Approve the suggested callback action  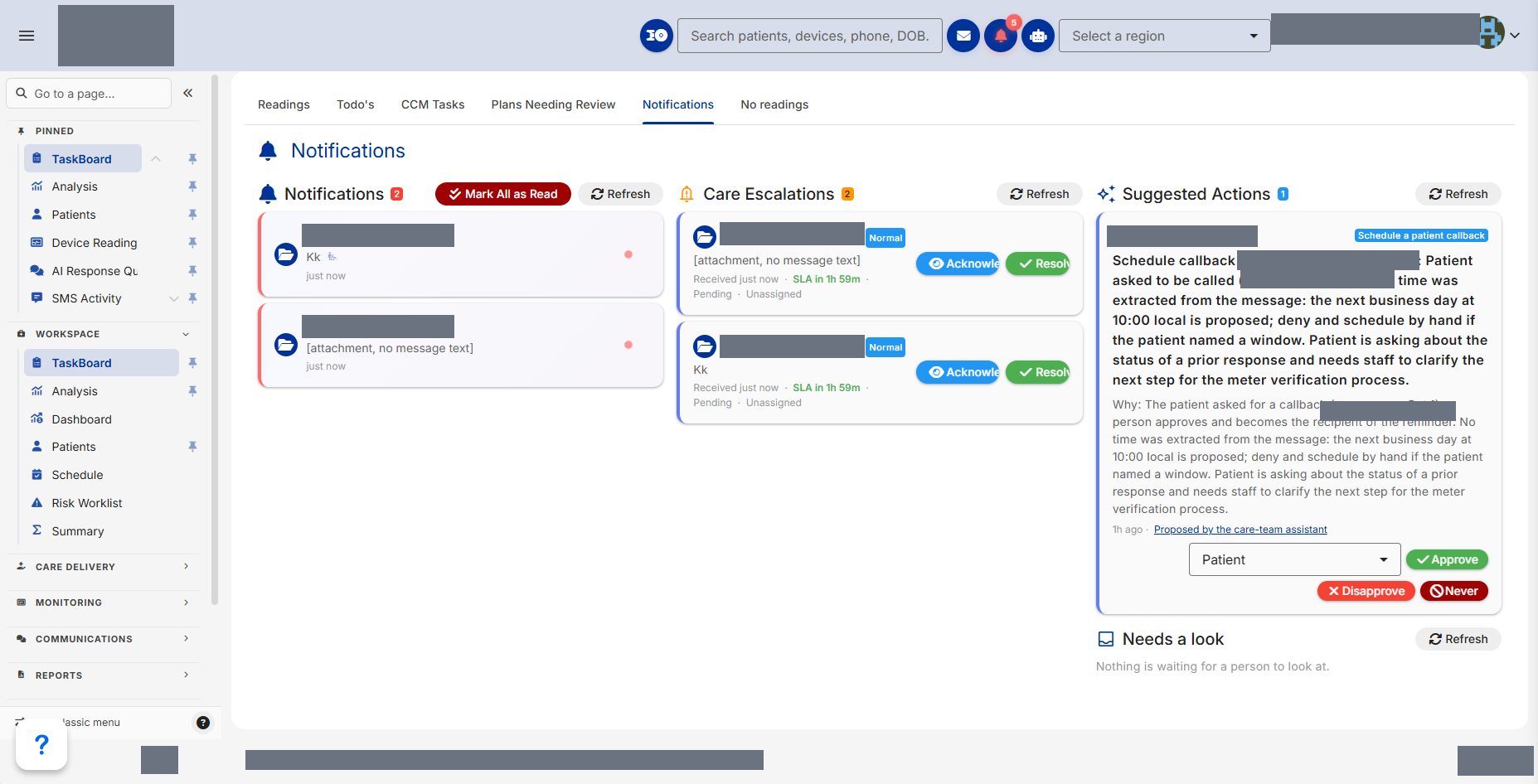[1448, 559]
